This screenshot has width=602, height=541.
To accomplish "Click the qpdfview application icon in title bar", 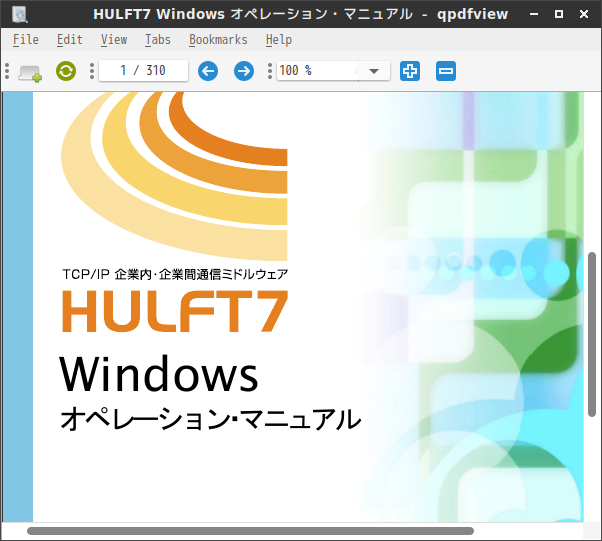I will click(x=19, y=14).
